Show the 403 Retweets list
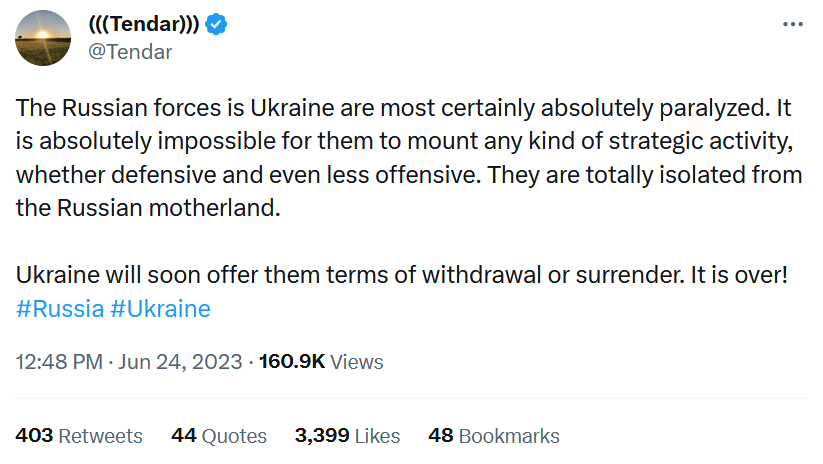The height and width of the screenshot is (464, 823). [79, 436]
